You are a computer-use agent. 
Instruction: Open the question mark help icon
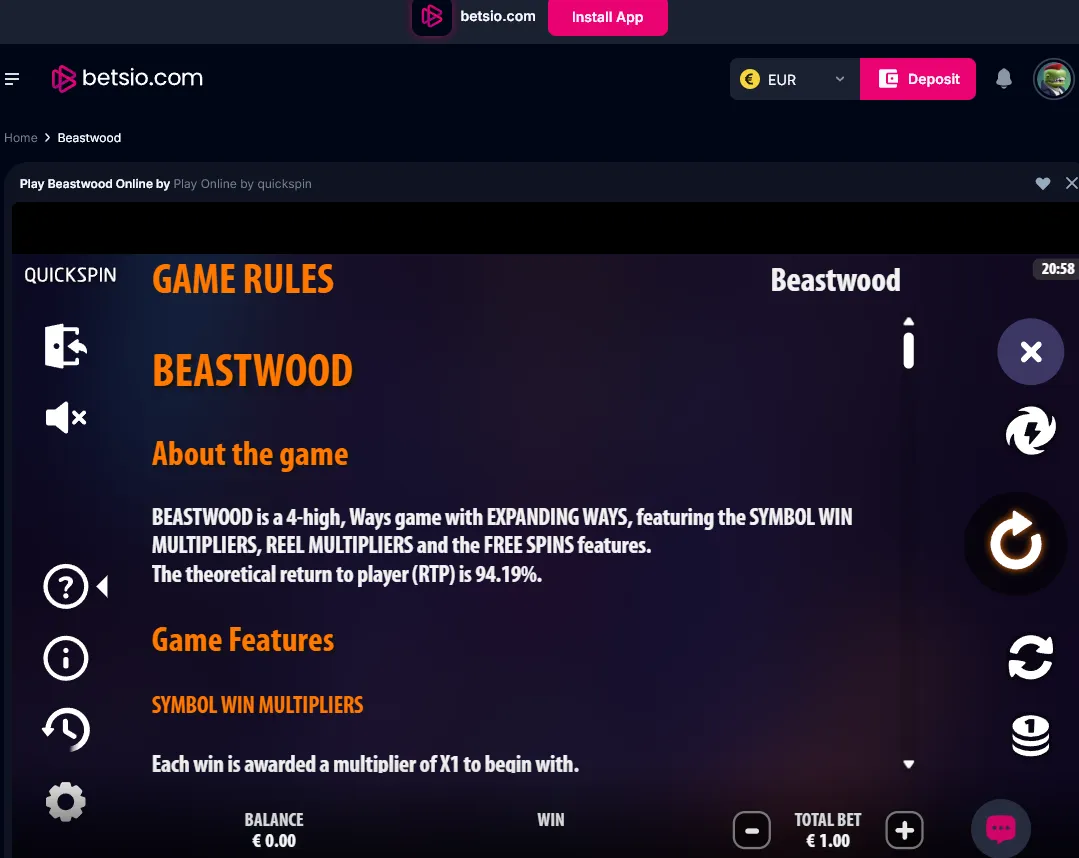pos(66,587)
